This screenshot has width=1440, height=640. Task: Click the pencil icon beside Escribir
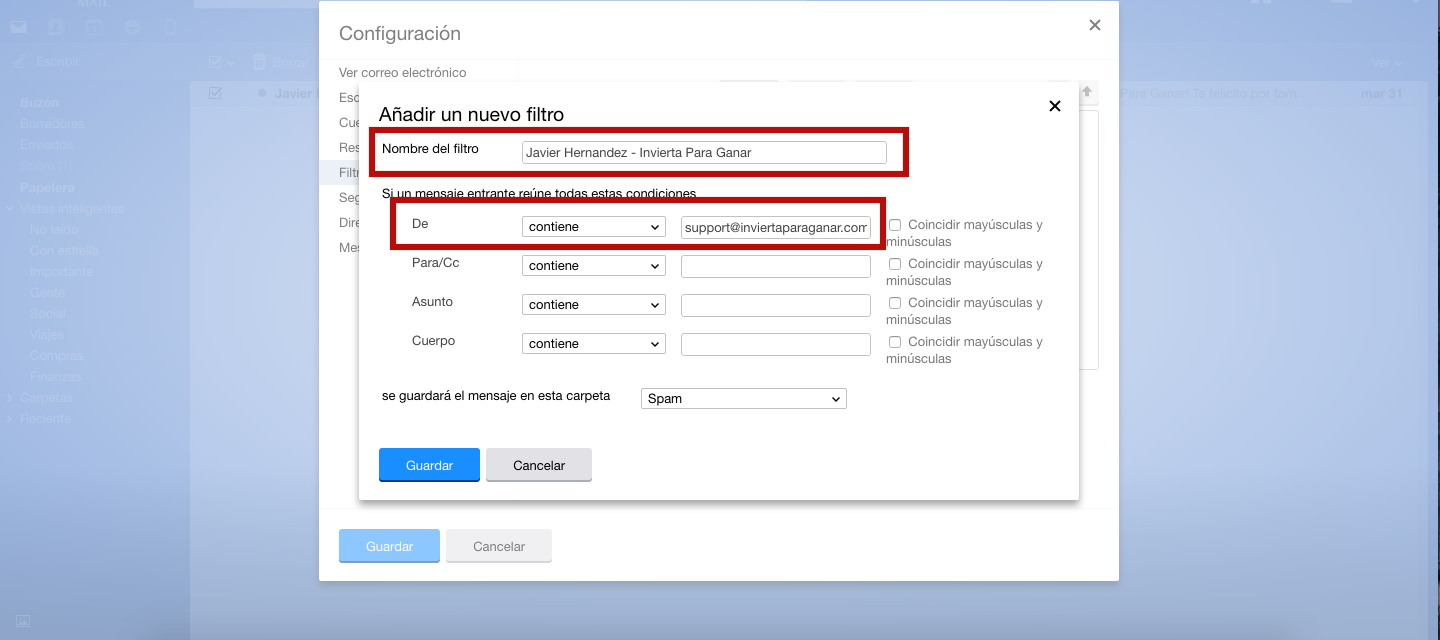pos(18,62)
